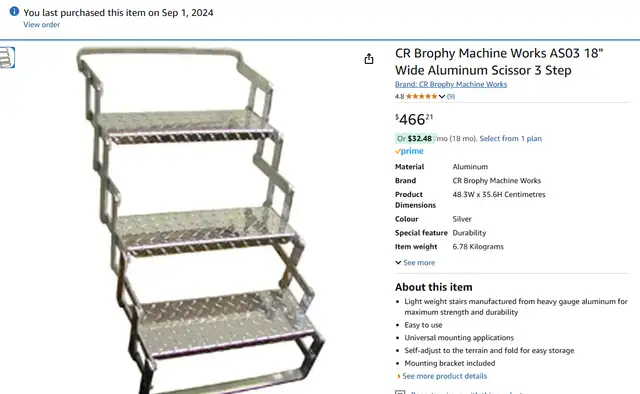The width and height of the screenshot is (640, 394).
Task: Select the product thumbnail in the left strip
Action: coord(7,57)
